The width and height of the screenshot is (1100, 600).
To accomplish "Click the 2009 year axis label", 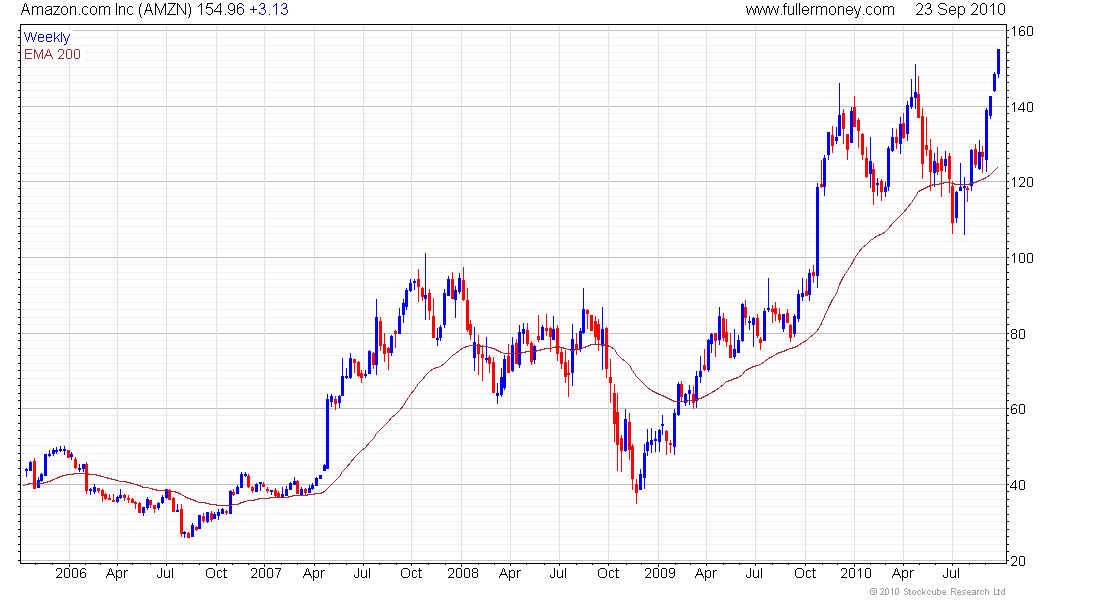I will click(x=659, y=573).
